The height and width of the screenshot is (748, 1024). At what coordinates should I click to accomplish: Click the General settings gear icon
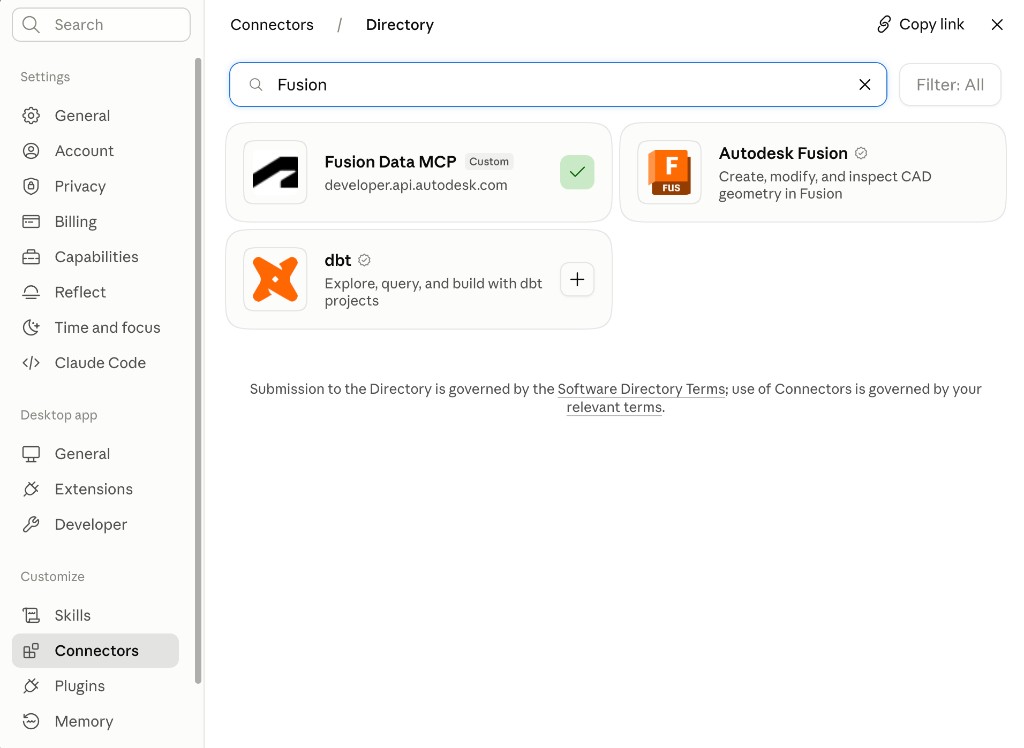(31, 116)
